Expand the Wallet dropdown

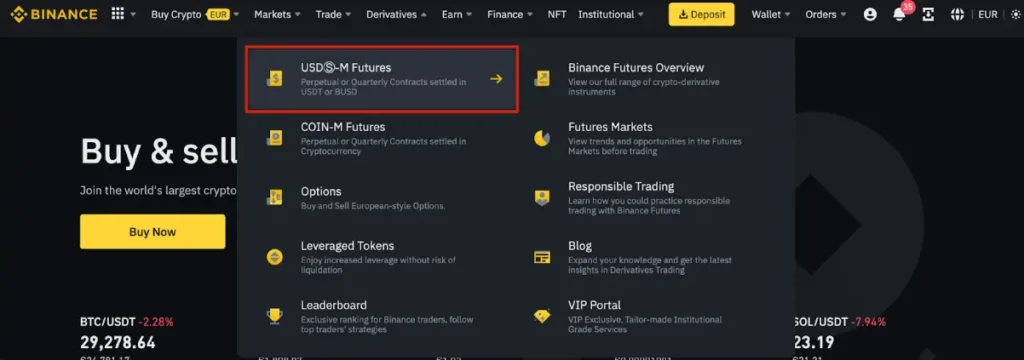[771, 14]
